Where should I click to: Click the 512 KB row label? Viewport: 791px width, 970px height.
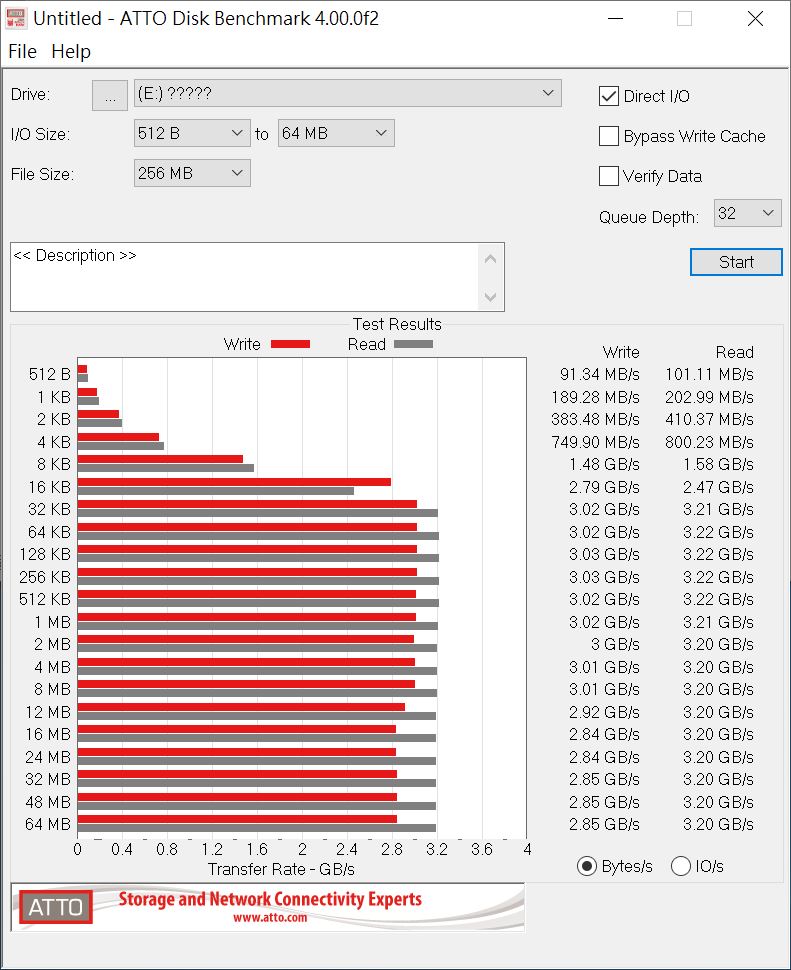tap(45, 599)
